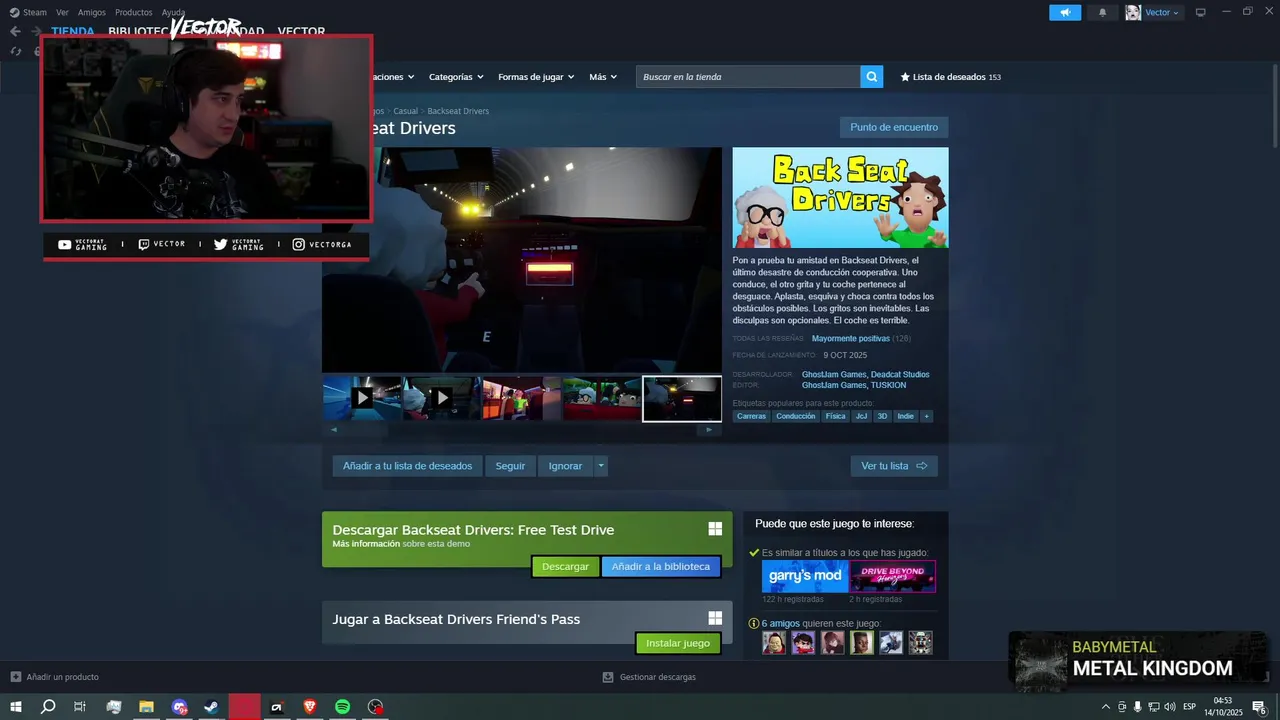The height and width of the screenshot is (720, 1280).
Task: Click the Vector profile avatar picture
Action: tap(1133, 12)
